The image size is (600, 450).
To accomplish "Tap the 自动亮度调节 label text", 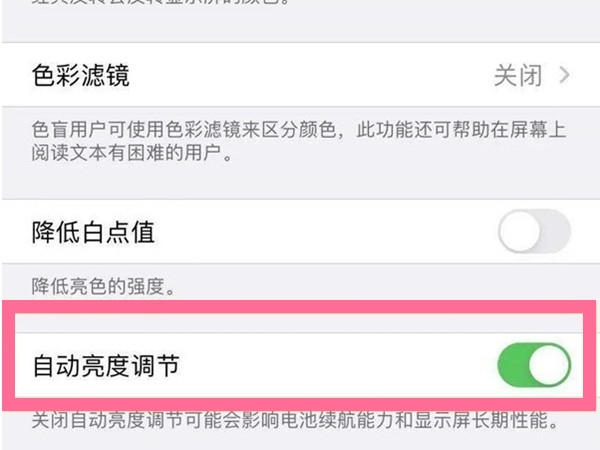I will pyautogui.click(x=105, y=367).
